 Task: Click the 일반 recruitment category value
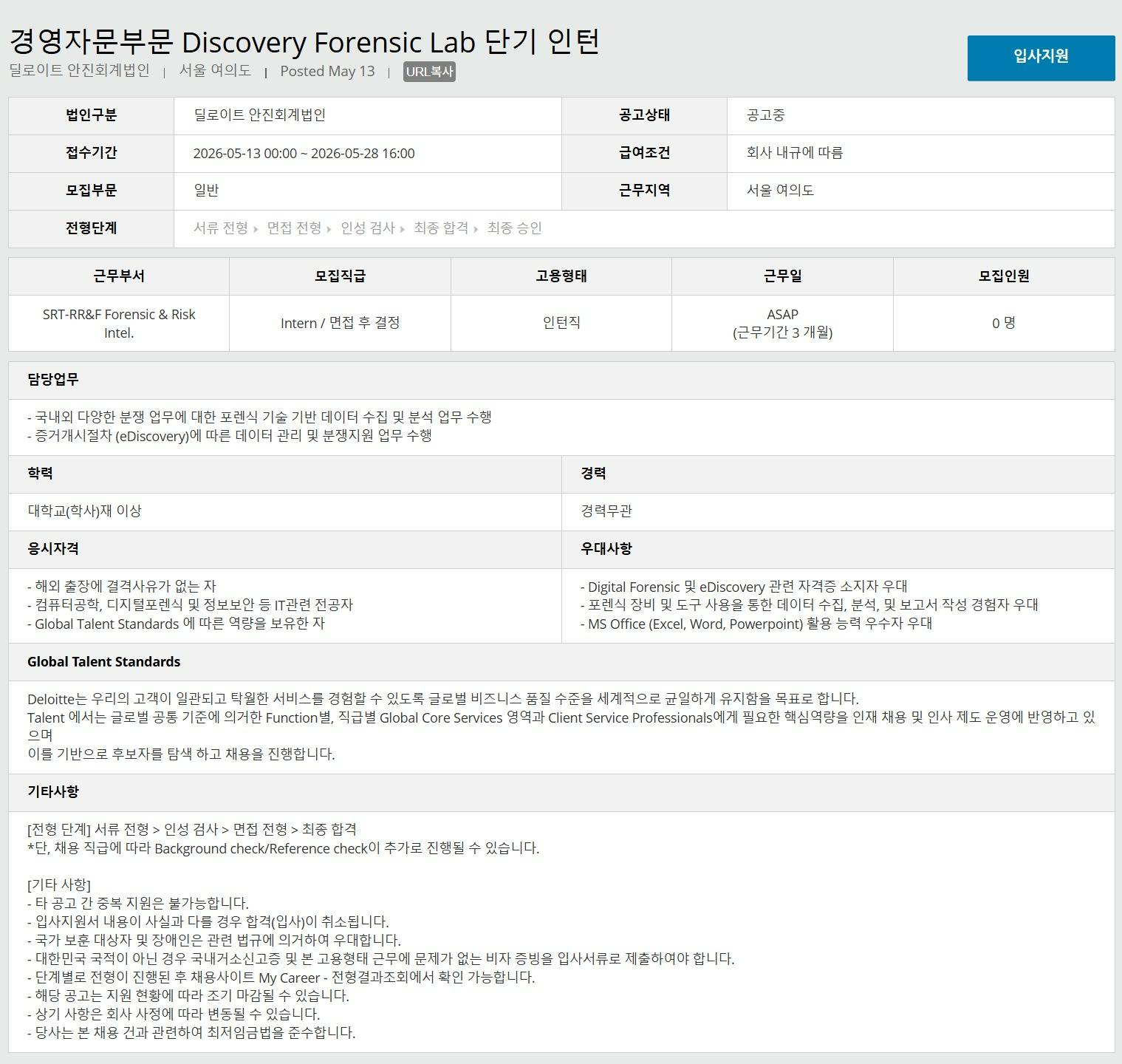(206, 191)
